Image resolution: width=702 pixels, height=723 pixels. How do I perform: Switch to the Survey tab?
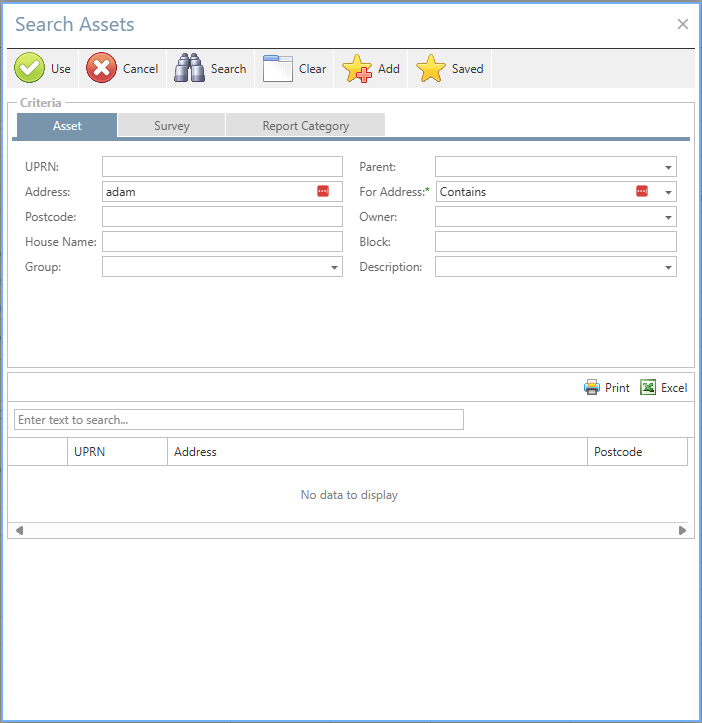tap(171, 126)
